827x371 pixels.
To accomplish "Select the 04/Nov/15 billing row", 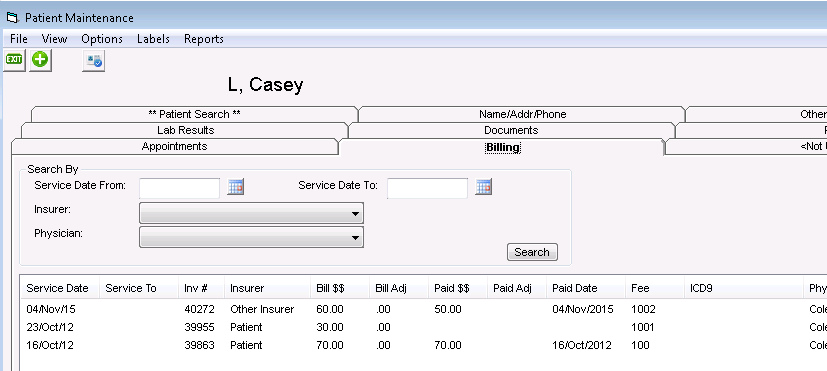I will pyautogui.click(x=424, y=309).
